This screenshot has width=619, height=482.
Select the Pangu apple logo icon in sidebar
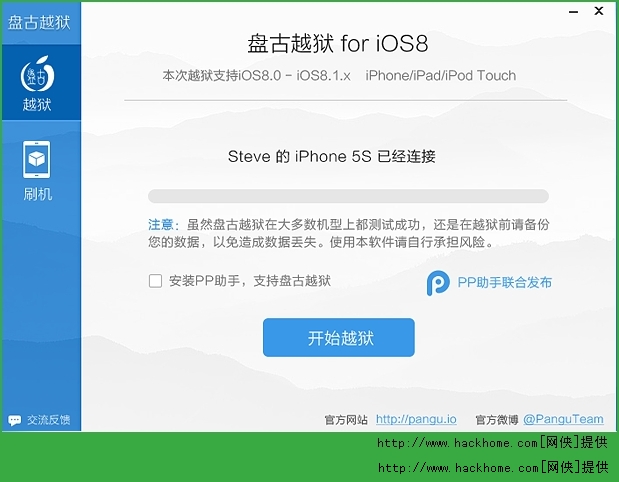[x=37, y=74]
